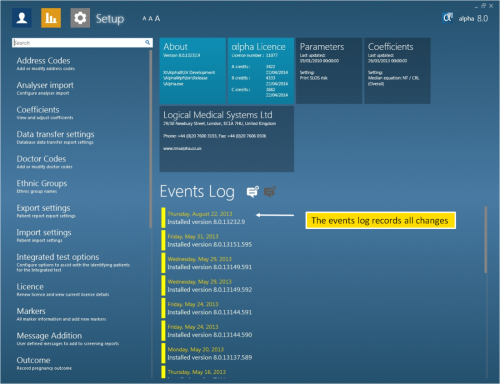Click the alpha logo icon at top right
Viewport: 500px width, 384px height.
[x=448, y=18]
